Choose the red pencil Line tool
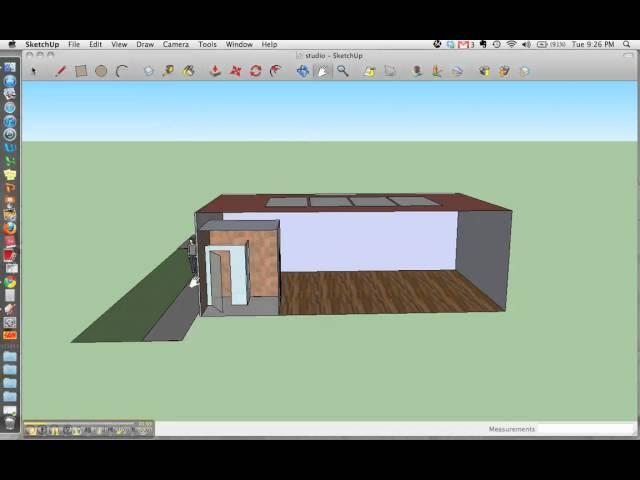Image resolution: width=640 pixels, height=480 pixels. (60, 71)
